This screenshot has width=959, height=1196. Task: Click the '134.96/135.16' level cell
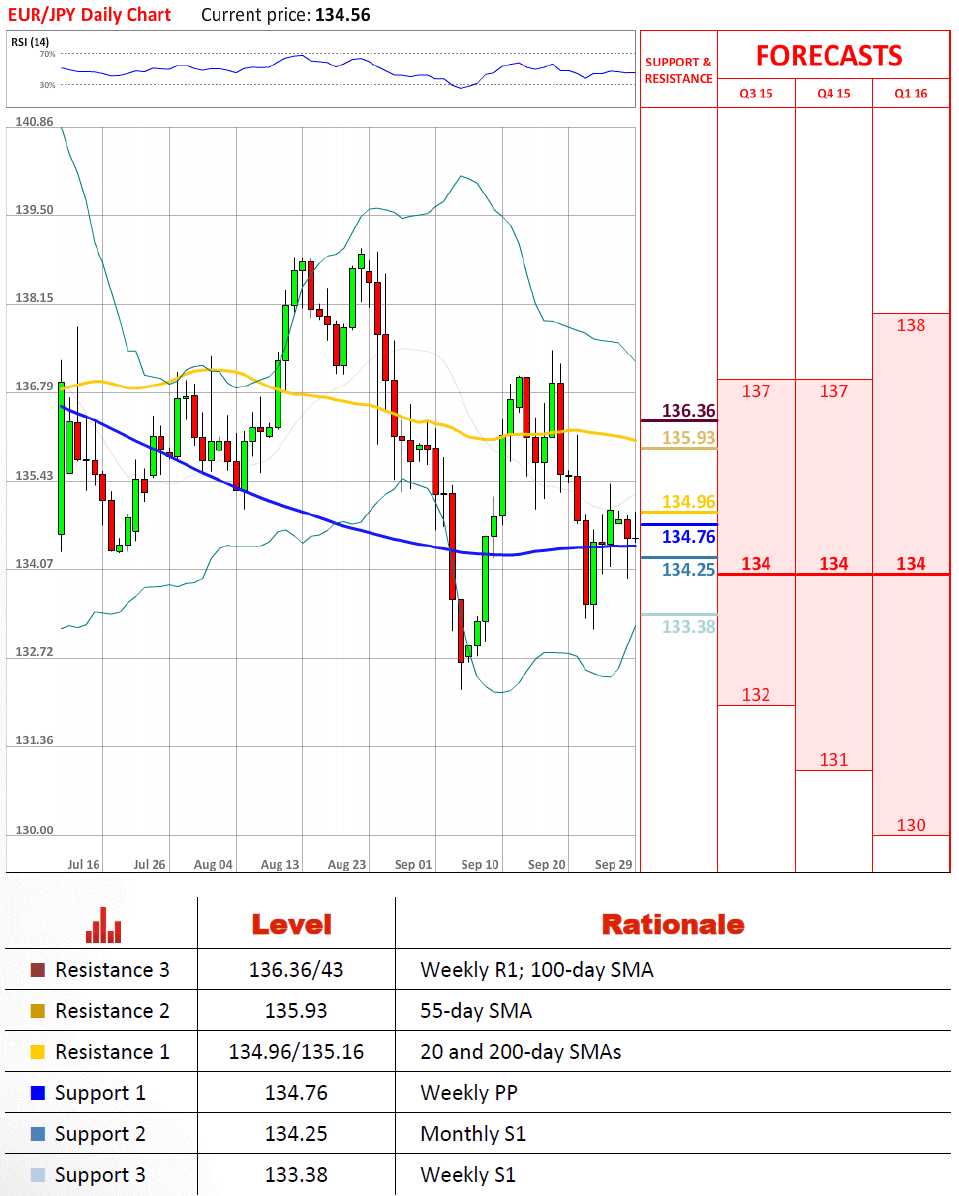point(296,1053)
